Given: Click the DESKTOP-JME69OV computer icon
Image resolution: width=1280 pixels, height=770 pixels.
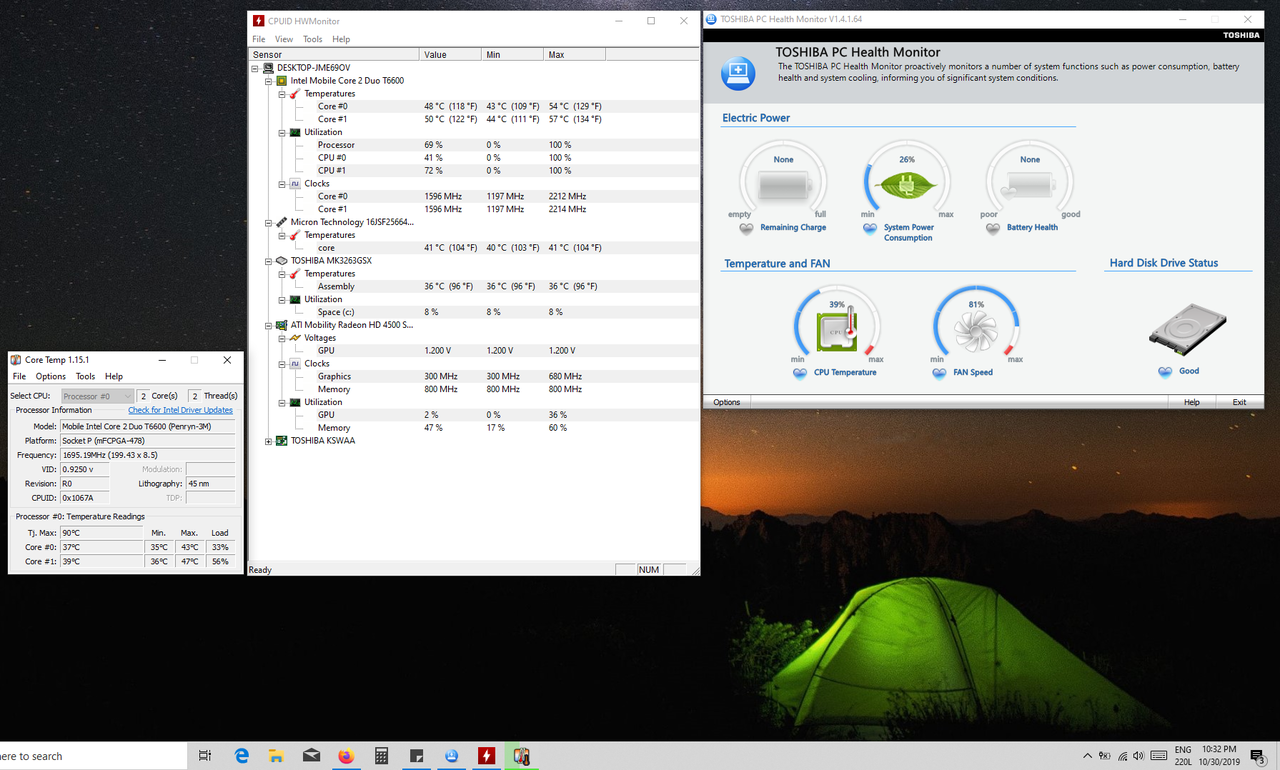Looking at the screenshot, I should tap(269, 68).
